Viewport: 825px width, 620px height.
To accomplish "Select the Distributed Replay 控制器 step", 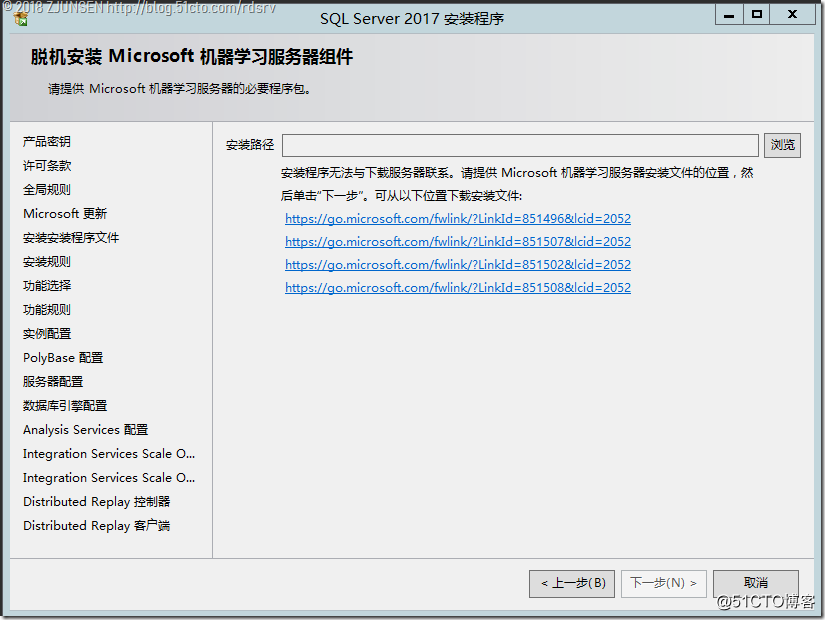I will [x=97, y=502].
